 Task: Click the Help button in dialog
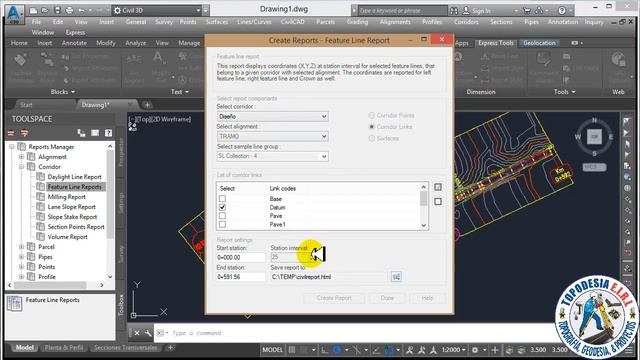click(x=427, y=298)
